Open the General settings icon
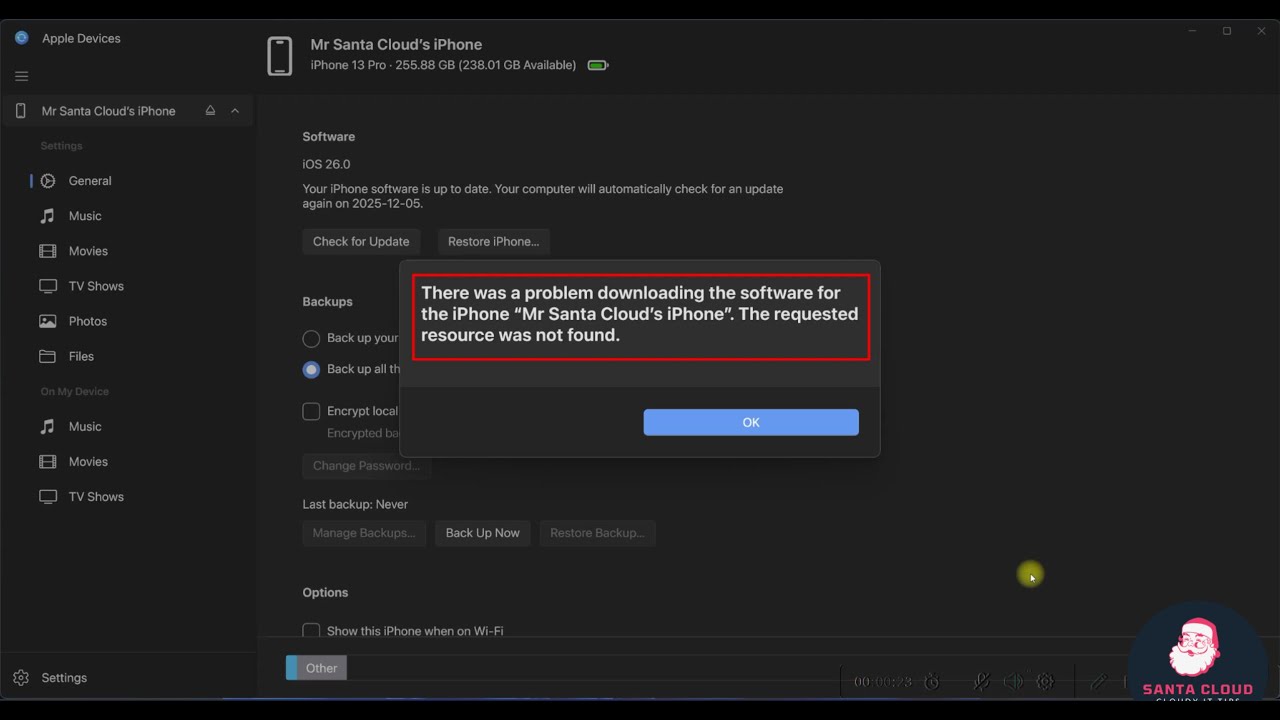 pos(47,181)
